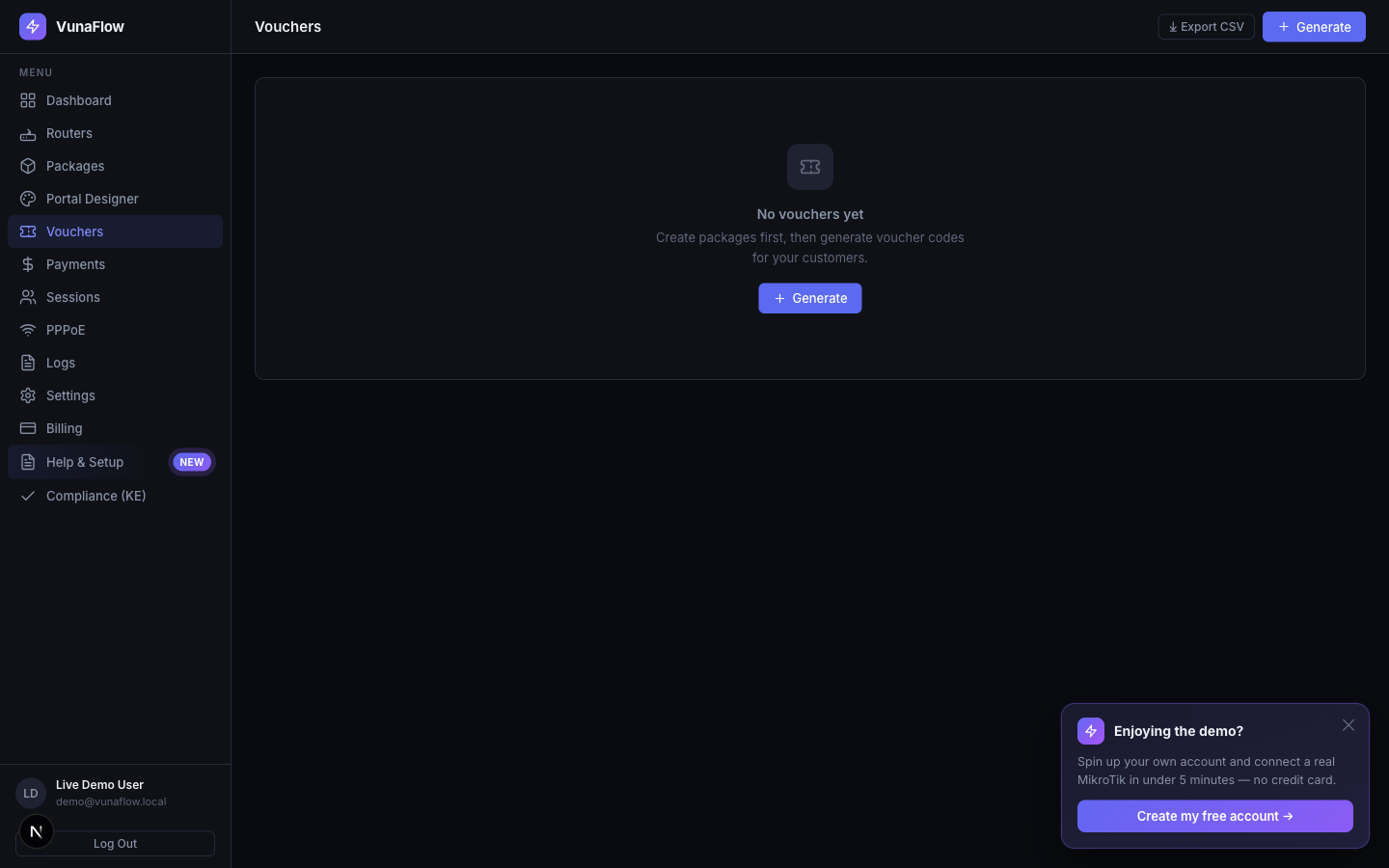1389x868 pixels.
Task: Navigate to Logs in the menu
Action: [x=115, y=363]
